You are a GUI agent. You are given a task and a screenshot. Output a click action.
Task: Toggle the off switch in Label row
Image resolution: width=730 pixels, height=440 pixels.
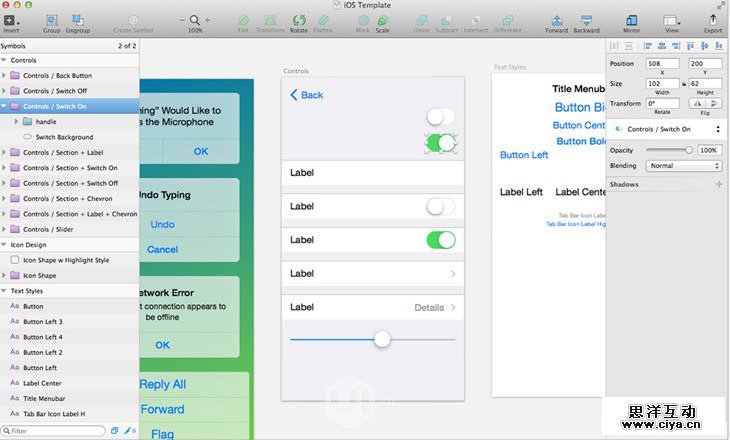(440, 206)
